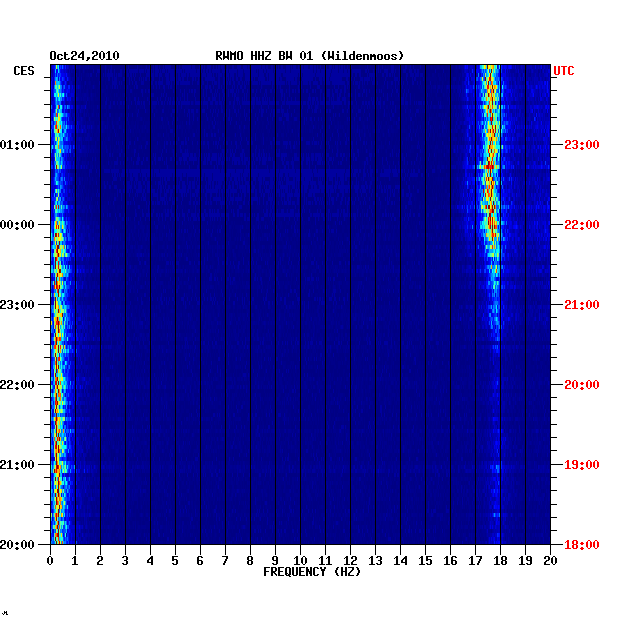Click frequency axis tick label 17
This screenshot has height=624, width=630.
click(x=475, y=561)
